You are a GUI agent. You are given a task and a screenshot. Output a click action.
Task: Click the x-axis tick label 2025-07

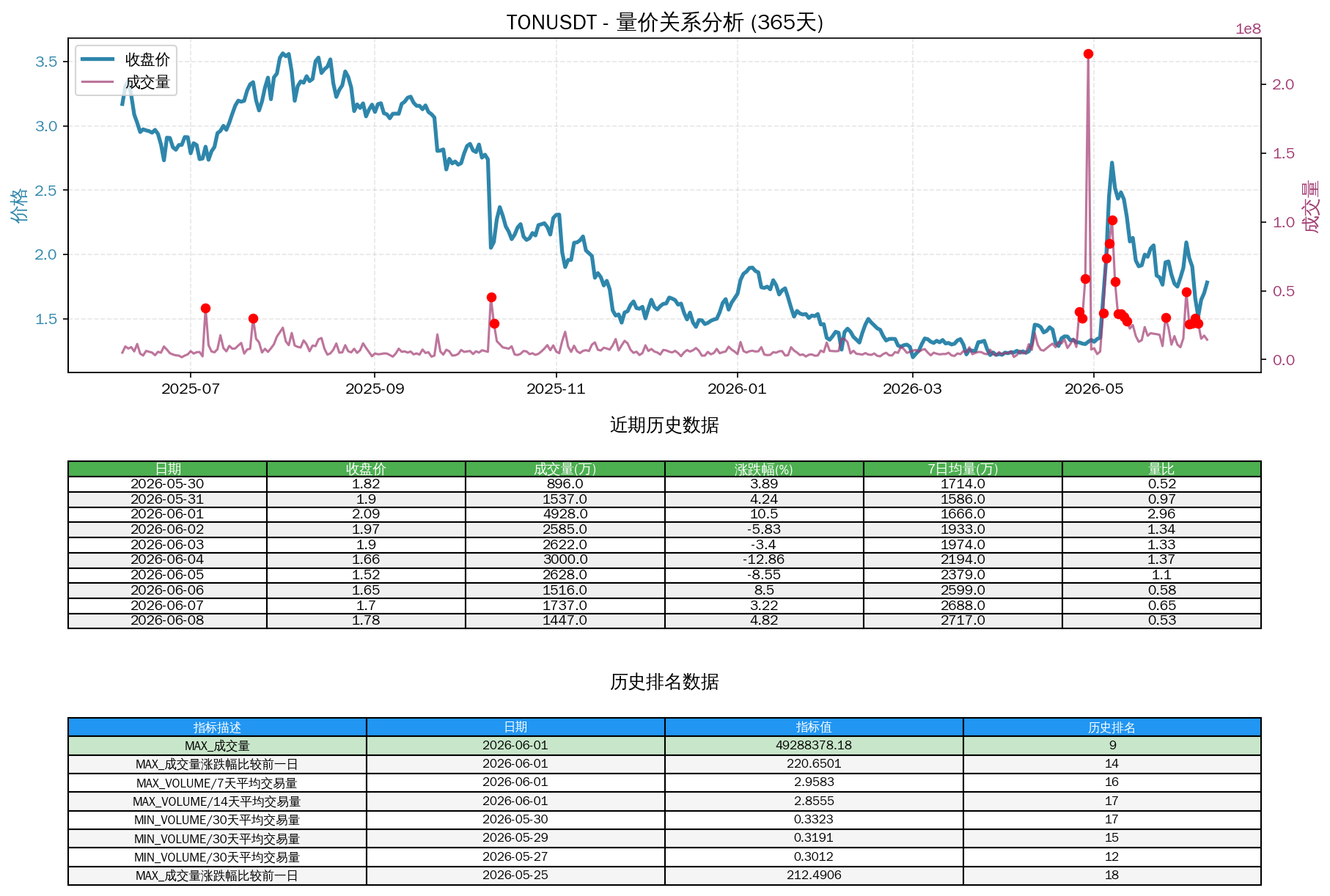click(191, 389)
